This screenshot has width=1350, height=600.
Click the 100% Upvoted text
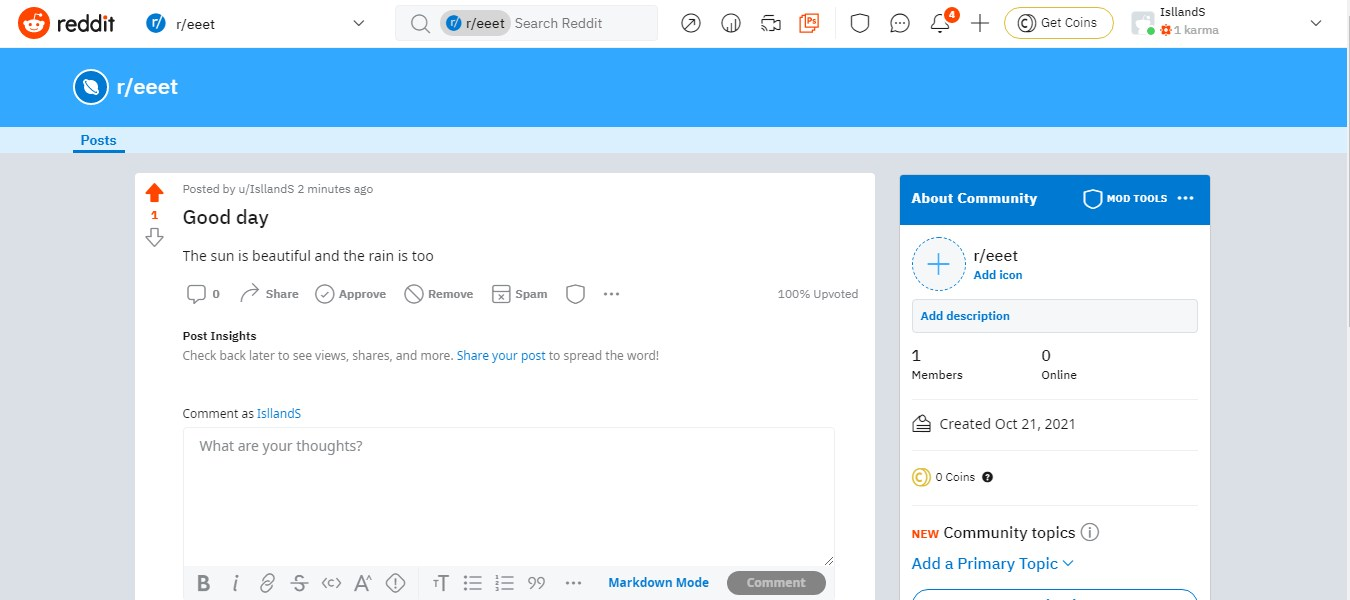(818, 294)
